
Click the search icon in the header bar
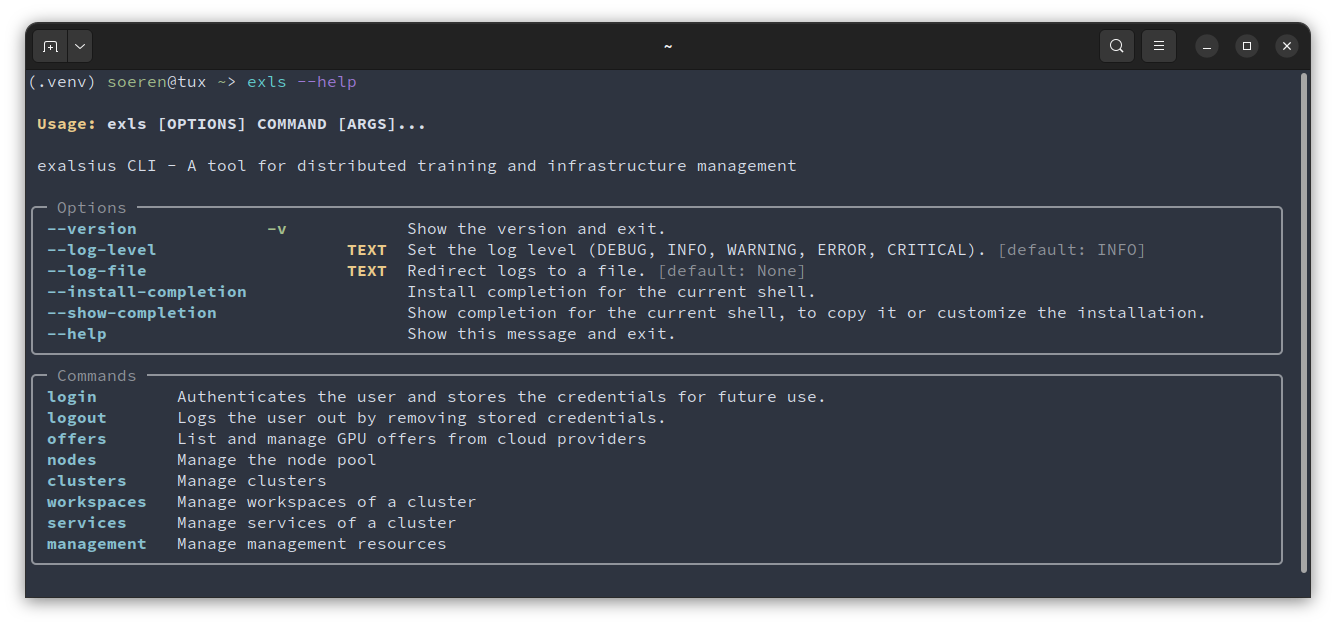point(1117,45)
